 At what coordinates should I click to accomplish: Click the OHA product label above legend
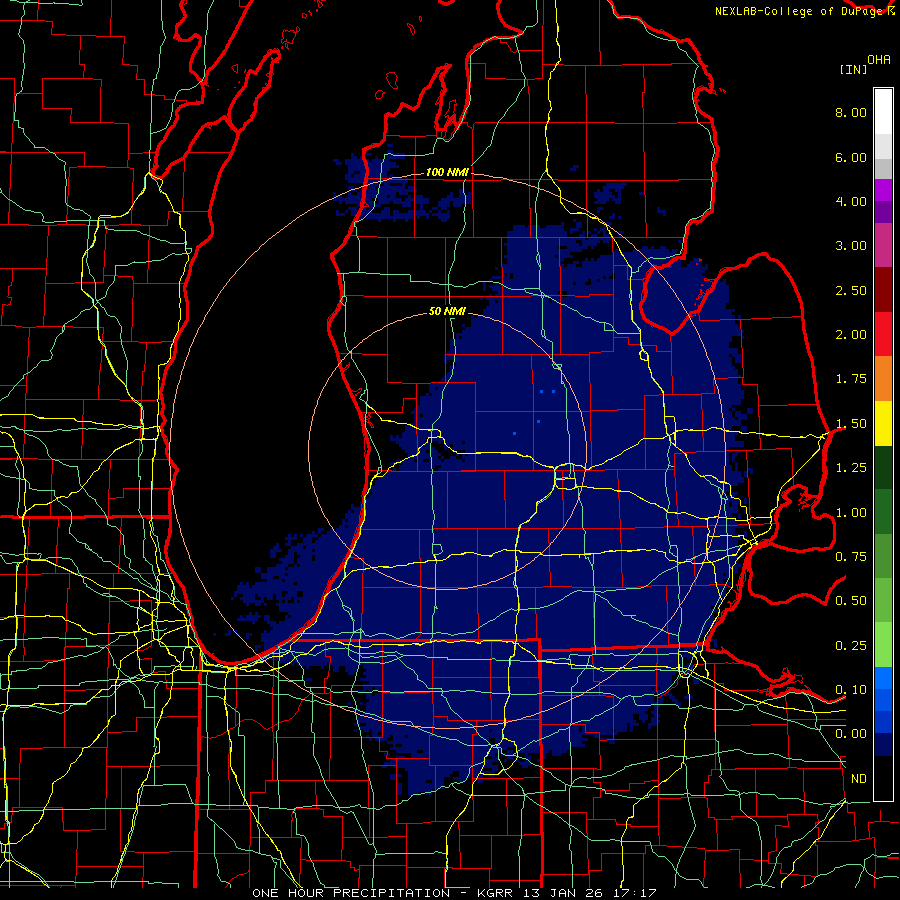coord(879,60)
